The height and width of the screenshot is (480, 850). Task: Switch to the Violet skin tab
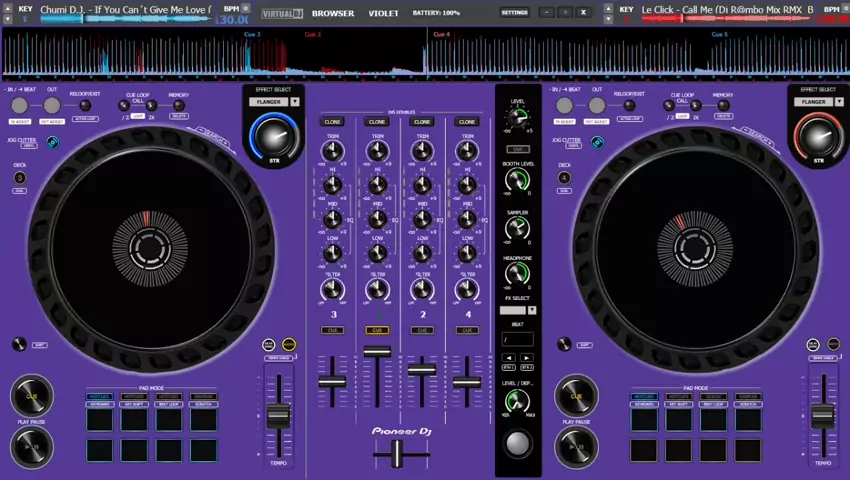point(384,13)
